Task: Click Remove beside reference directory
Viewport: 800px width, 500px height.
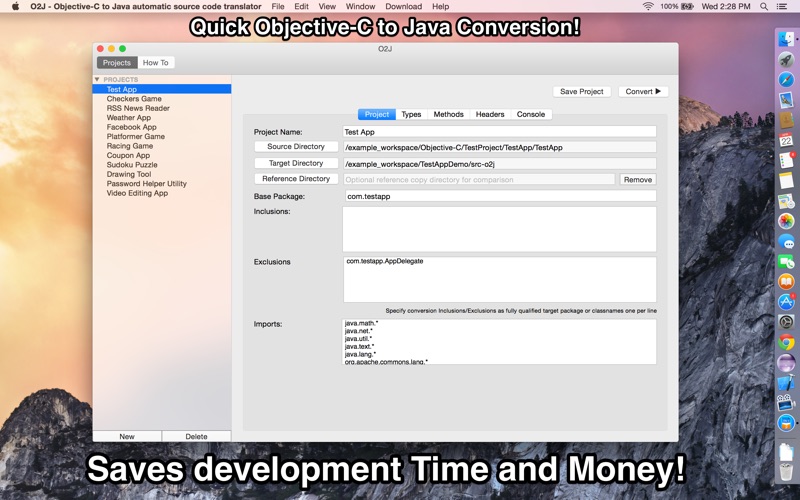Action: pos(638,180)
